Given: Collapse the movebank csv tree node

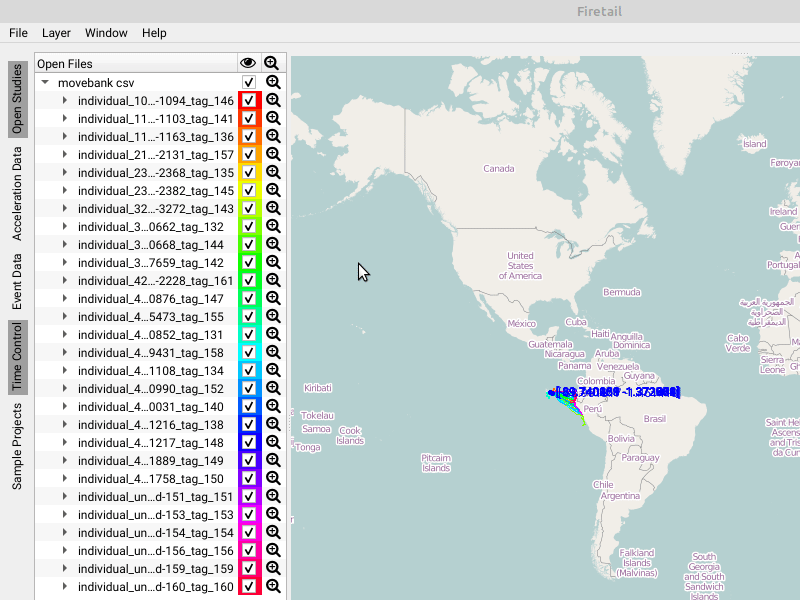Looking at the screenshot, I should coord(45,83).
